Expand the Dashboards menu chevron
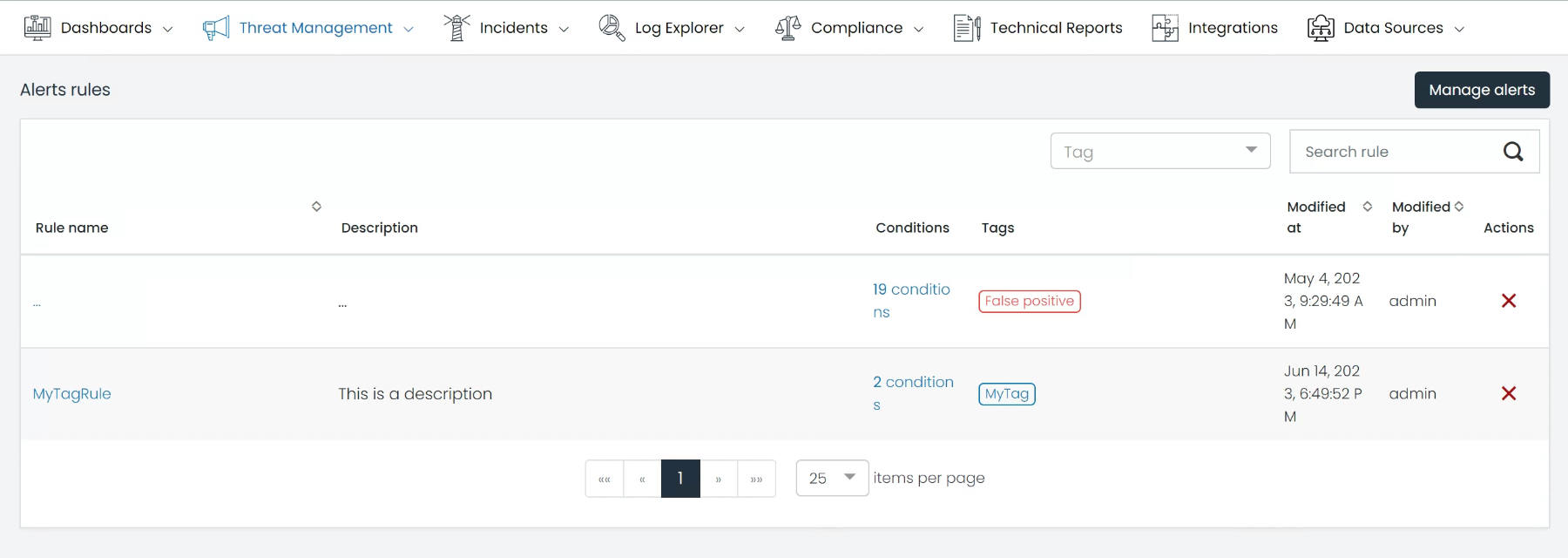This screenshot has height=558, width=1568. pyautogui.click(x=168, y=29)
